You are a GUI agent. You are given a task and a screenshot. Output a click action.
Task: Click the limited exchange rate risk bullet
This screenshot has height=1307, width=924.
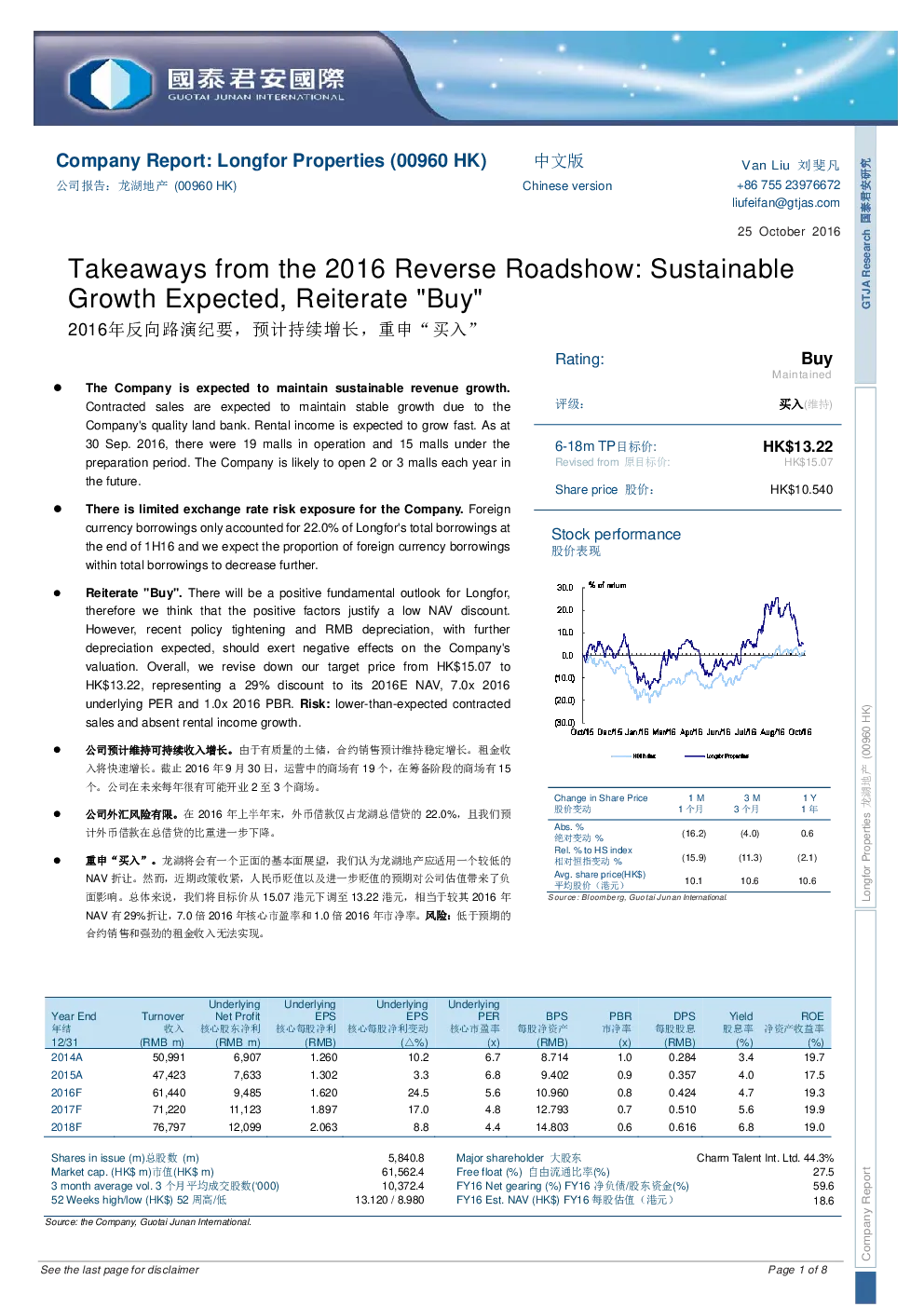[298, 538]
